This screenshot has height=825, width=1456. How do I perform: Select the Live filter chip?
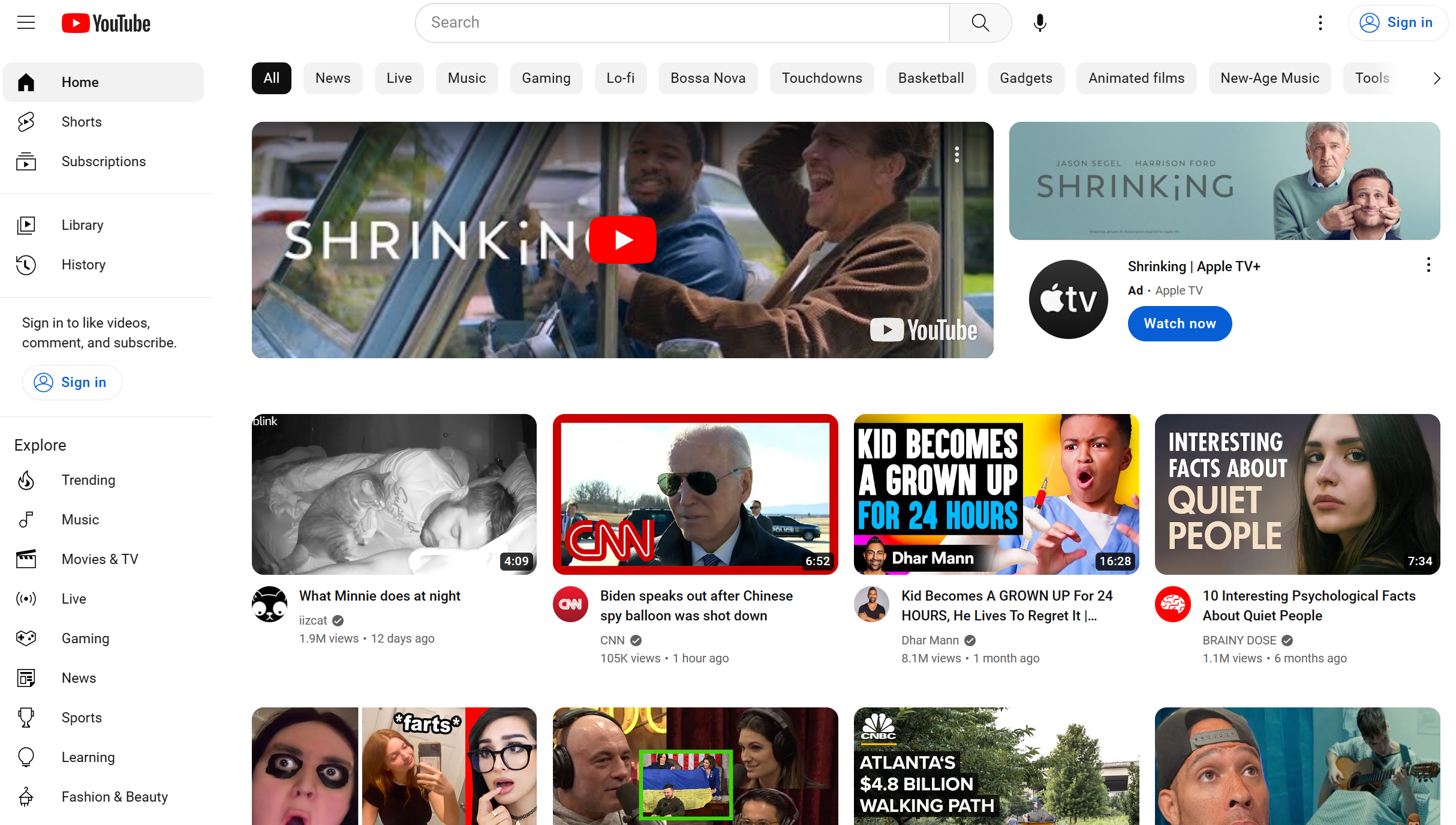point(399,78)
